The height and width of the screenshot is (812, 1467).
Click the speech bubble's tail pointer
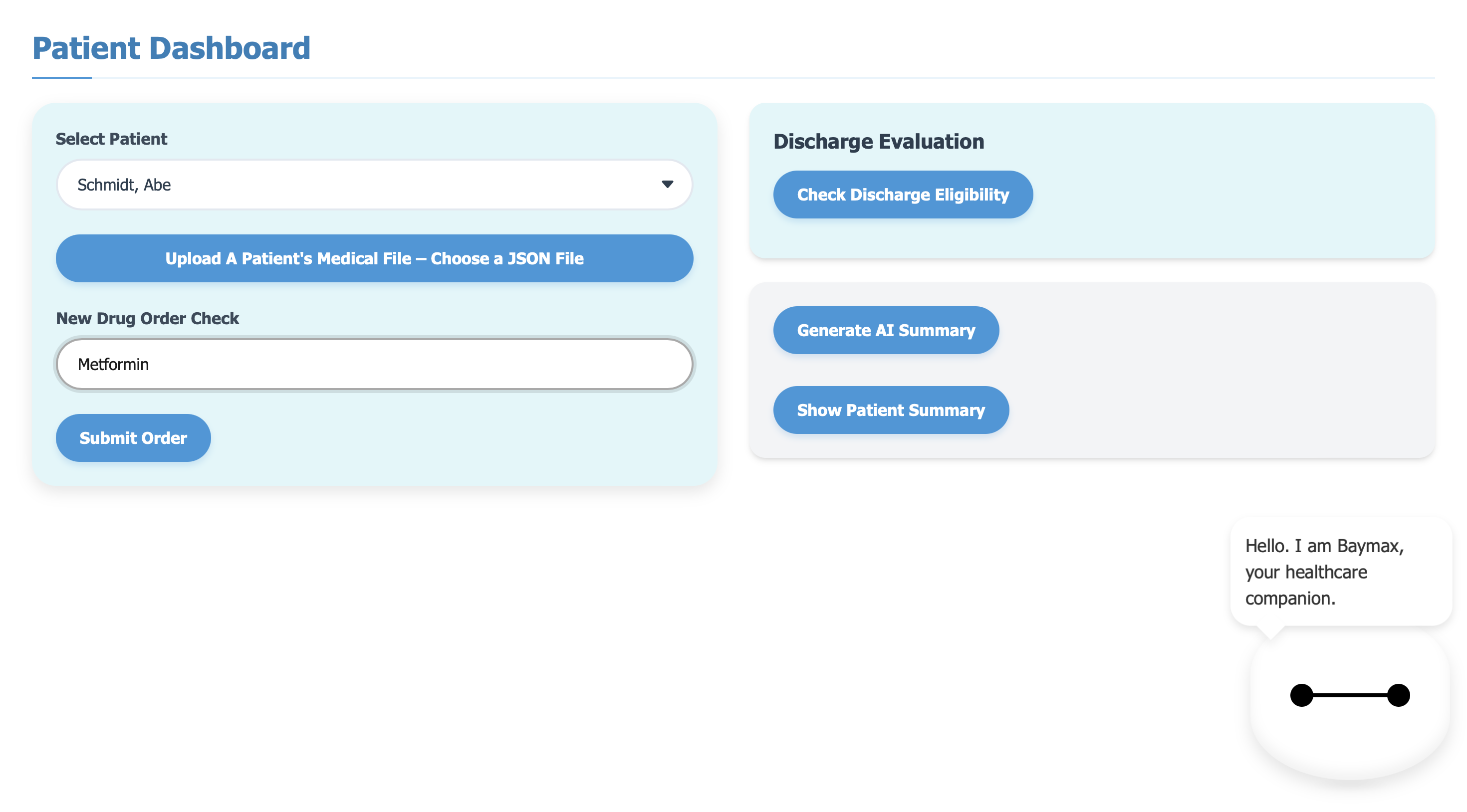coord(1270,631)
